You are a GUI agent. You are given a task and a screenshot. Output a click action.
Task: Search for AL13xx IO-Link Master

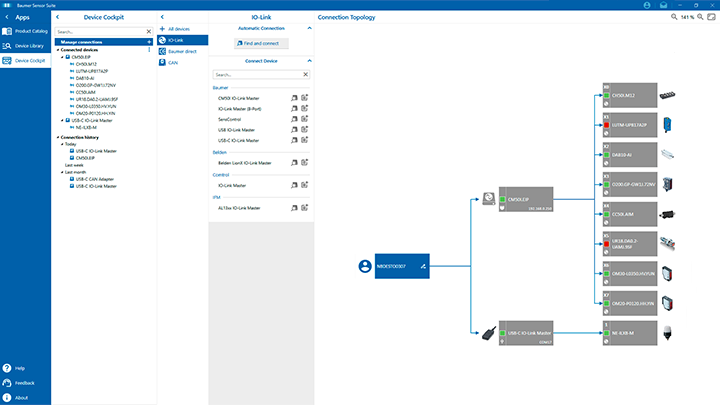tap(294, 208)
